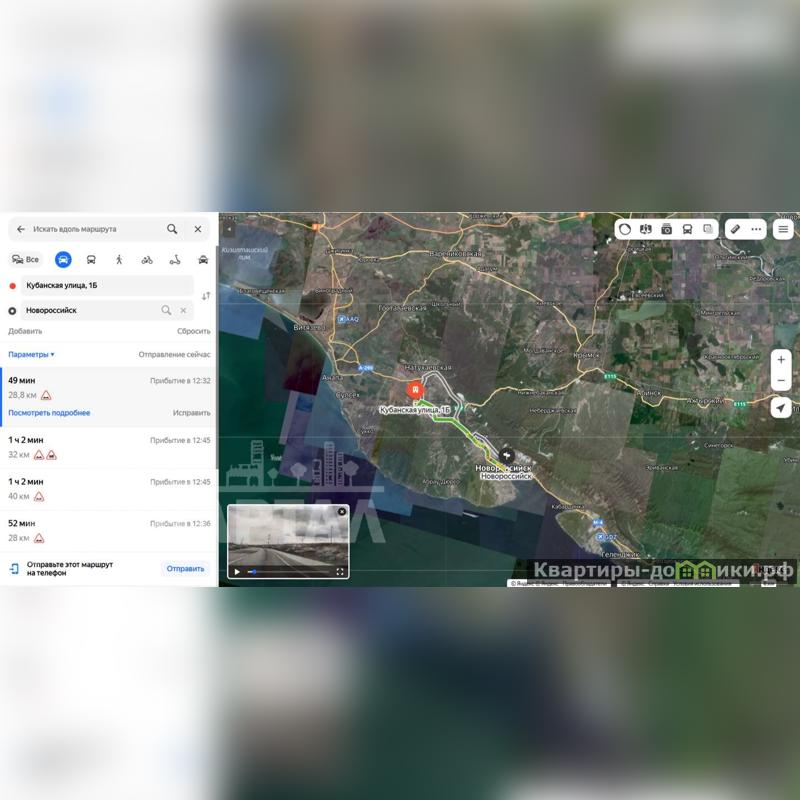The width and height of the screenshot is (800, 800).
Task: Open the hamburger main menu
Action: (783, 229)
